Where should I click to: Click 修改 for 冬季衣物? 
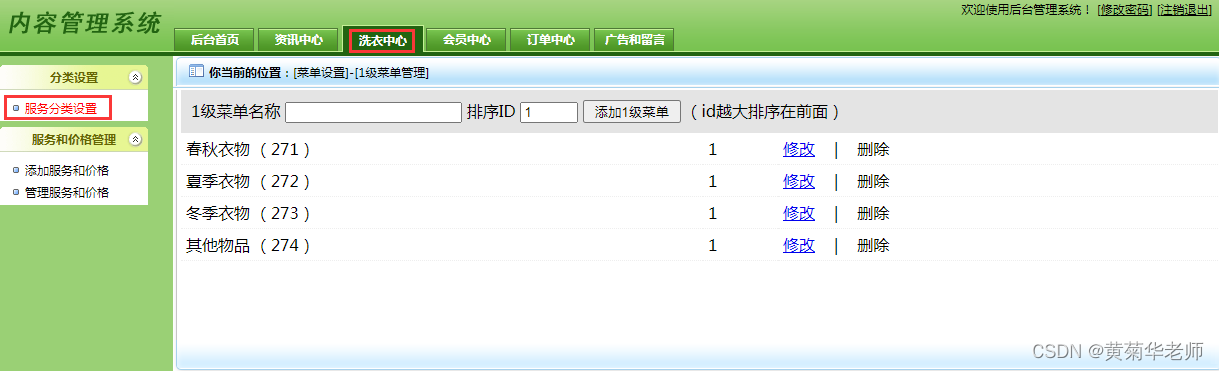[799, 214]
